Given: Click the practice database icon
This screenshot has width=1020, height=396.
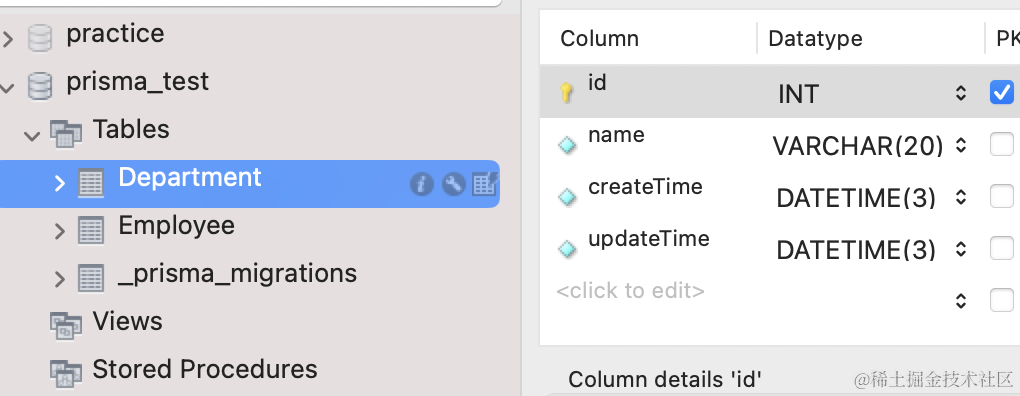Looking at the screenshot, I should (40, 38).
